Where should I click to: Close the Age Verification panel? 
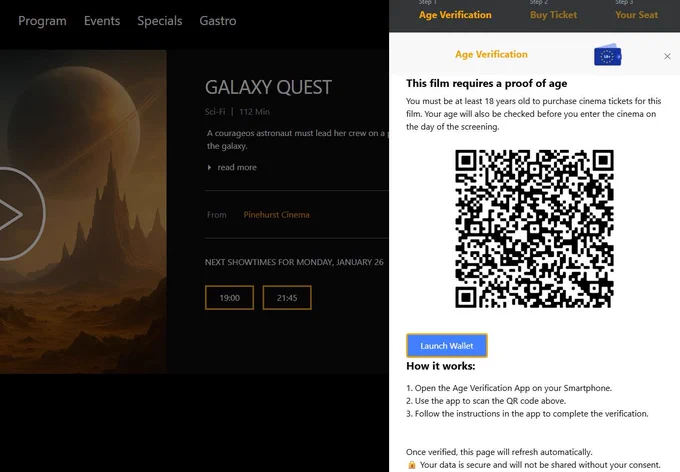[x=667, y=56]
